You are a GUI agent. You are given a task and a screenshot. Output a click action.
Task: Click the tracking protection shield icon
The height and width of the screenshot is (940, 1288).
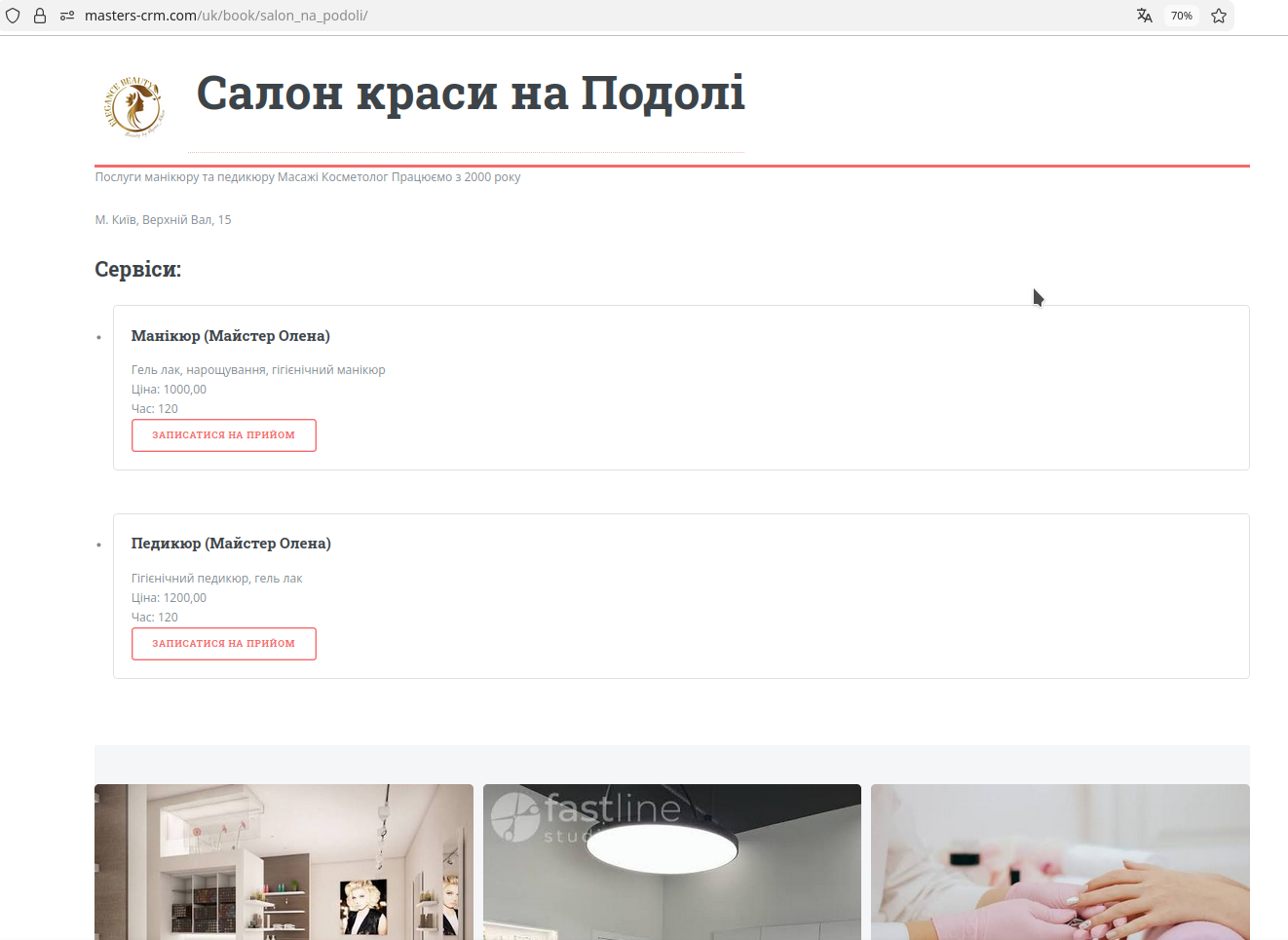pos(13,16)
